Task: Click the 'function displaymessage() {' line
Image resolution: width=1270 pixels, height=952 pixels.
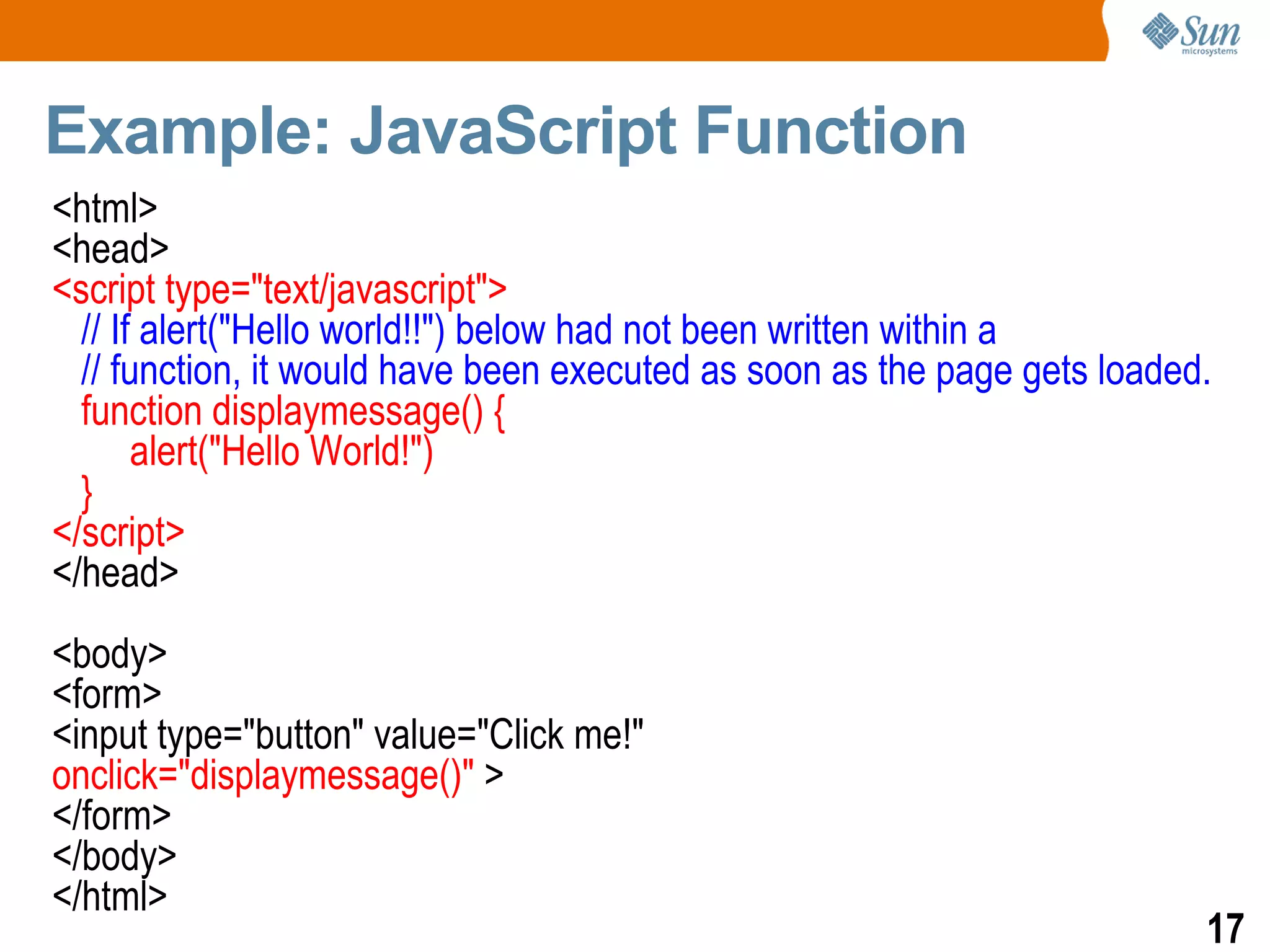Action: pos(293,412)
